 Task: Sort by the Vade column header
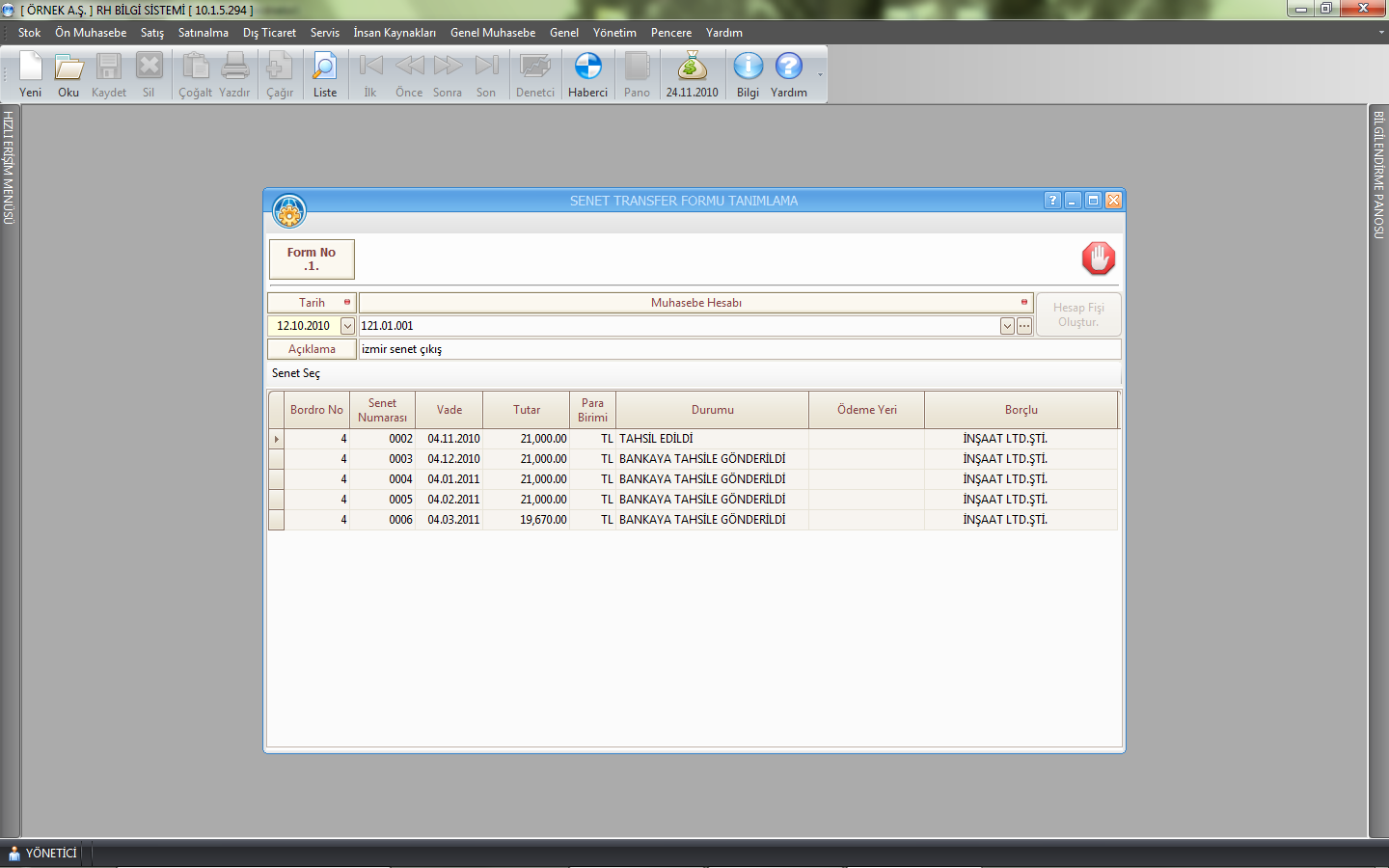pos(449,410)
